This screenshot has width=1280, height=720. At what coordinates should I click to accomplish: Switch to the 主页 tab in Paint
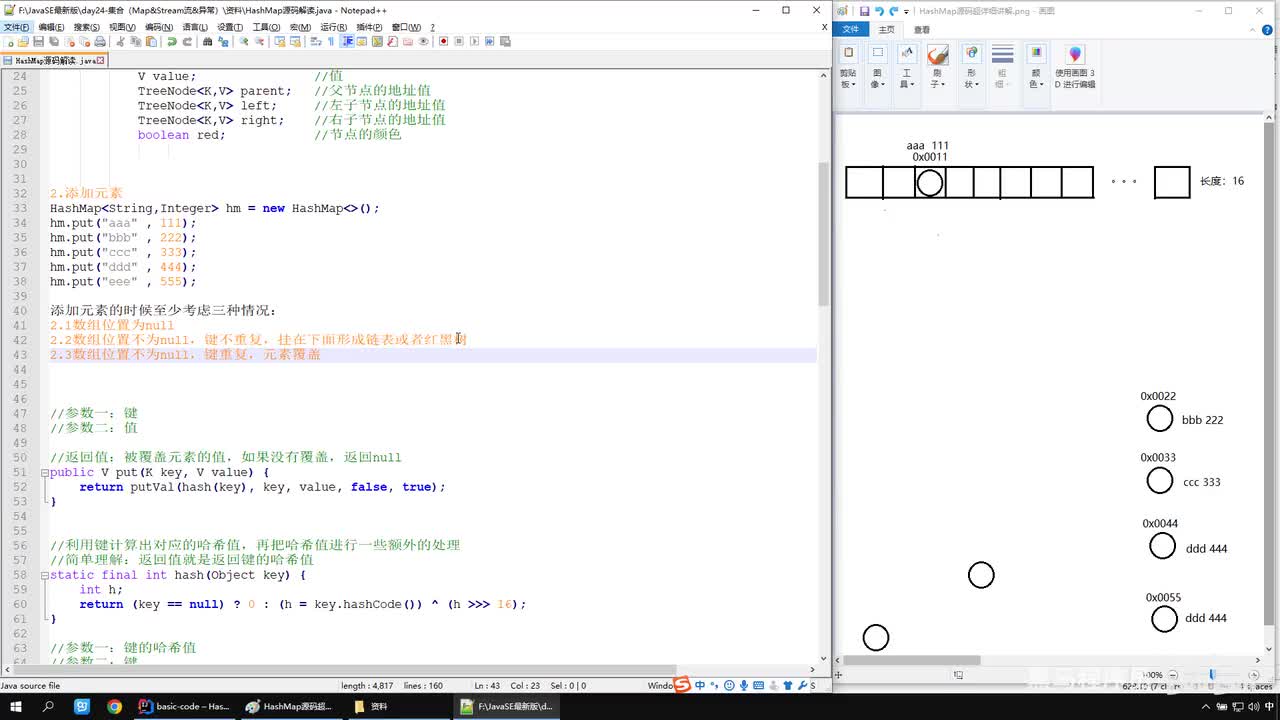[x=886, y=30]
